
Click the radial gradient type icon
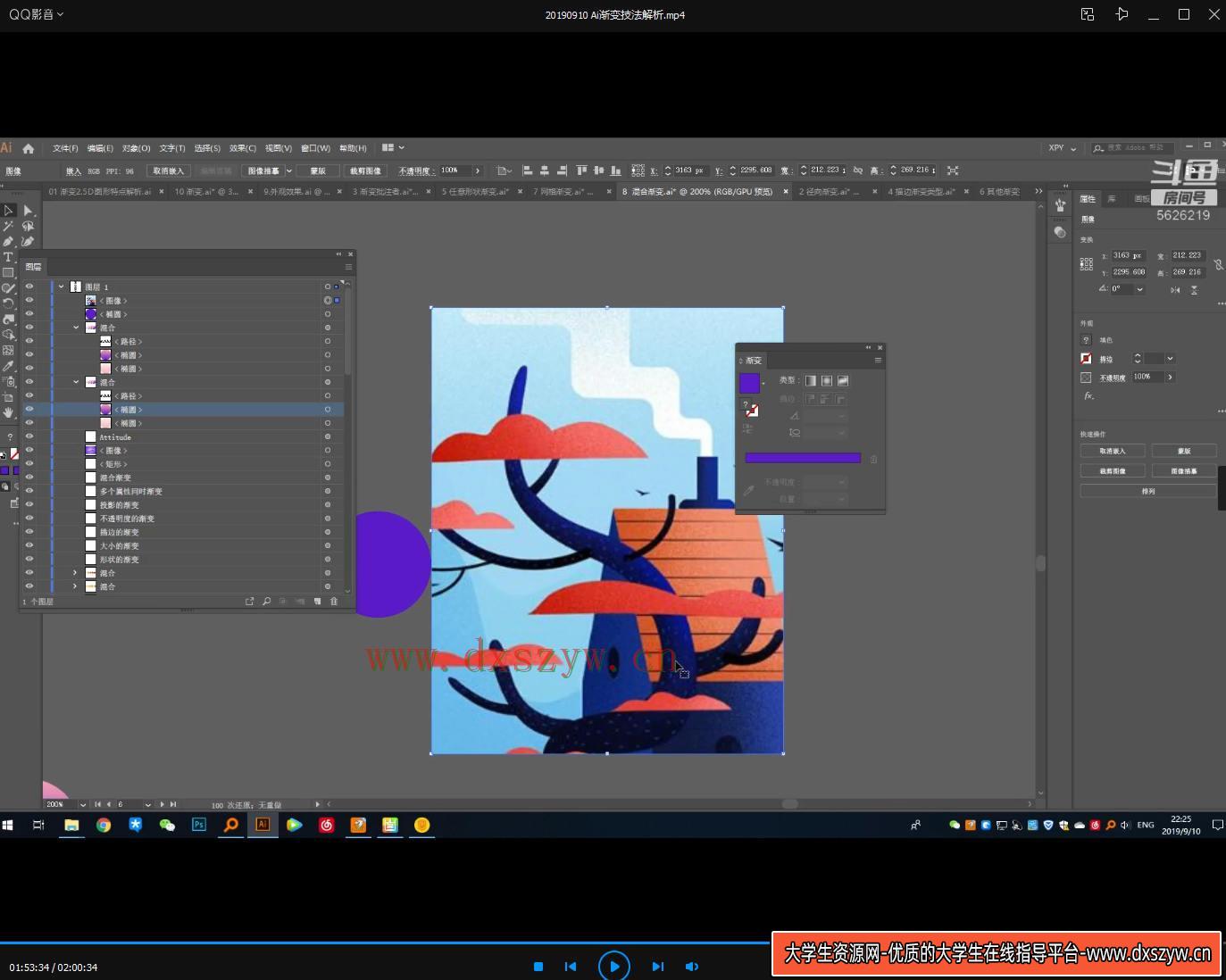(x=826, y=380)
